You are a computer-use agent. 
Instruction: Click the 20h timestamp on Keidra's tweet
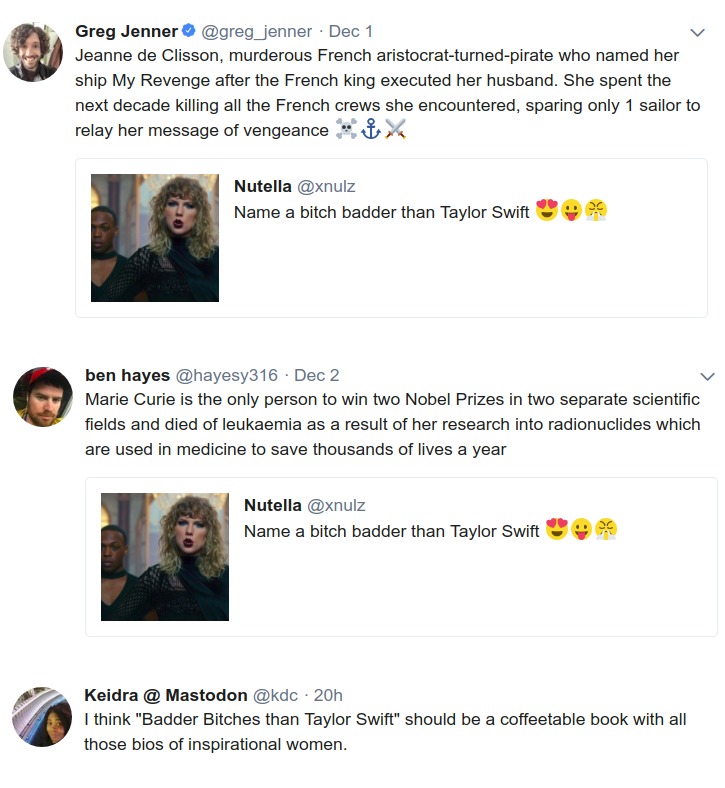[328, 695]
